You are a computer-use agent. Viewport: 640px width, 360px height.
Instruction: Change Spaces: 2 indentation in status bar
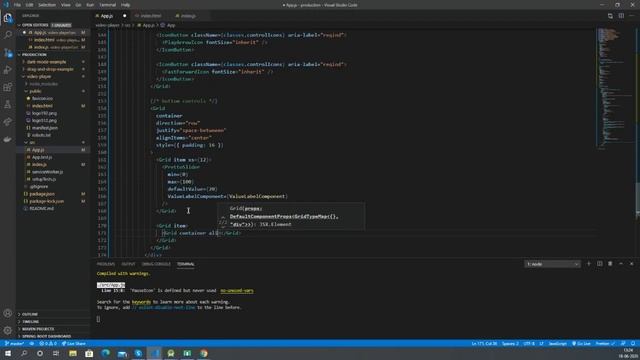point(510,344)
